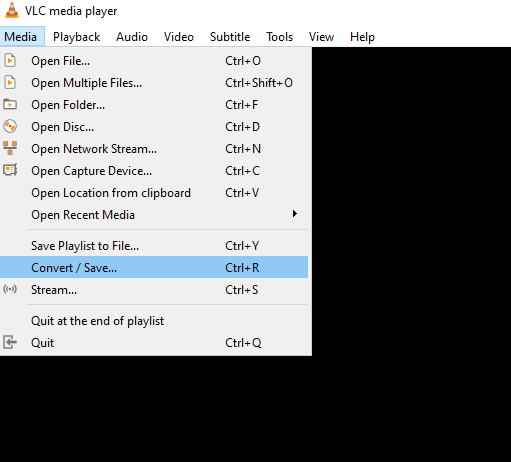Click the Open Network Stream icon

(10, 148)
